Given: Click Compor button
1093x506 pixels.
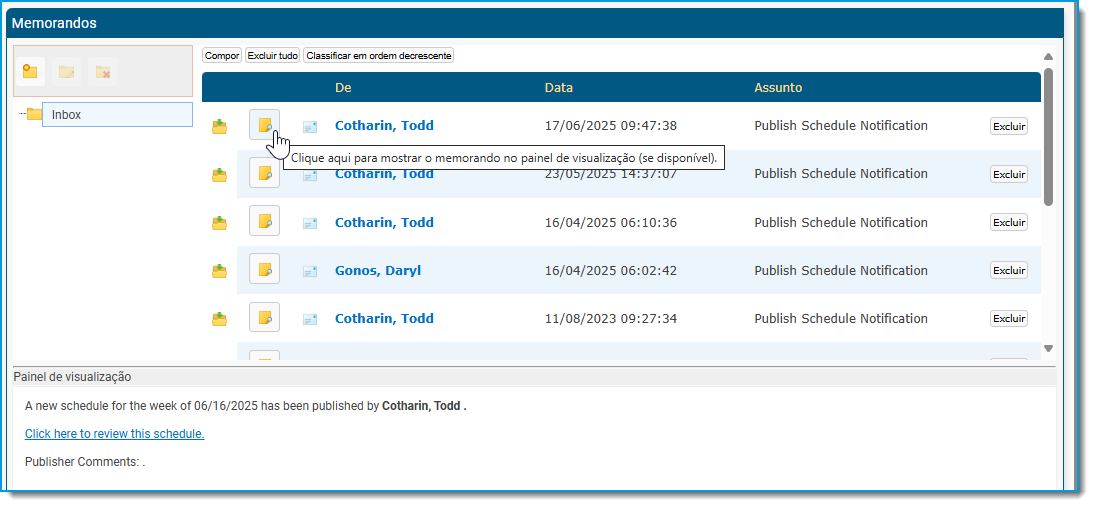Looking at the screenshot, I should tap(222, 55).
